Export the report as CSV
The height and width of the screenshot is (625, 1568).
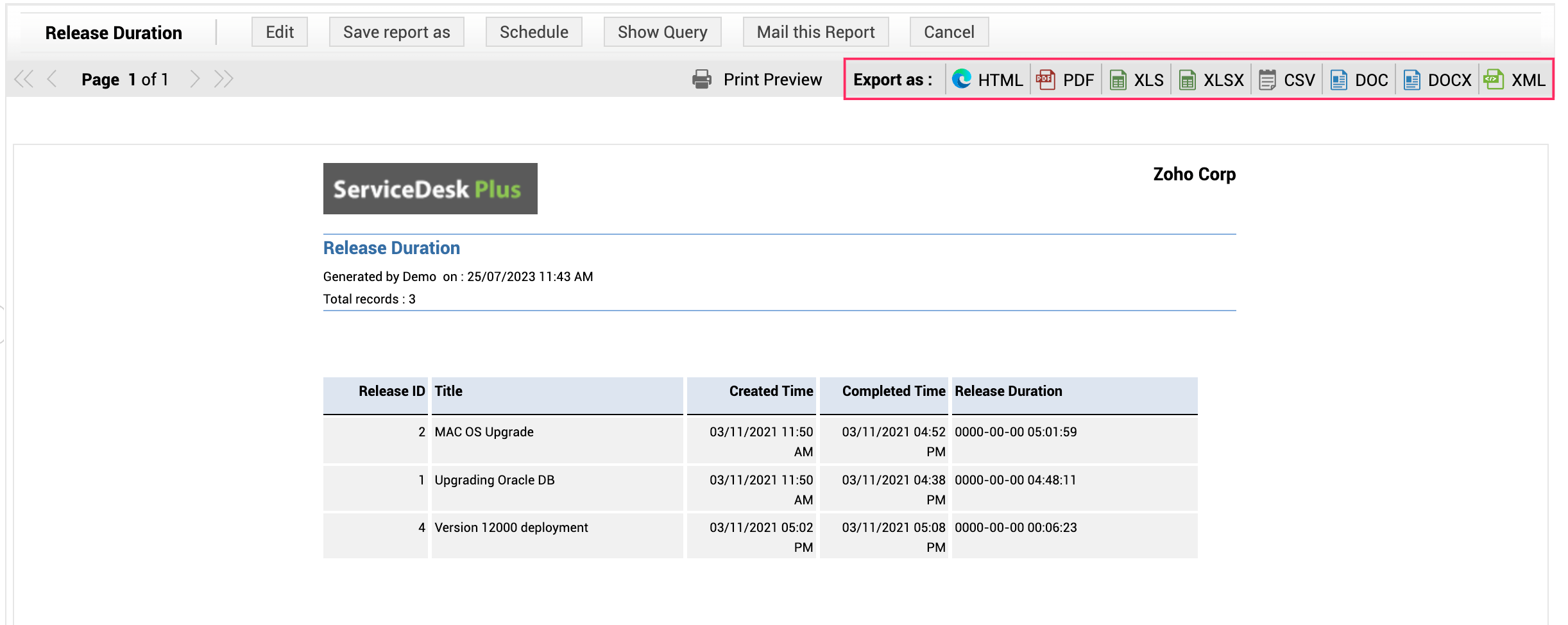[x=1287, y=80]
